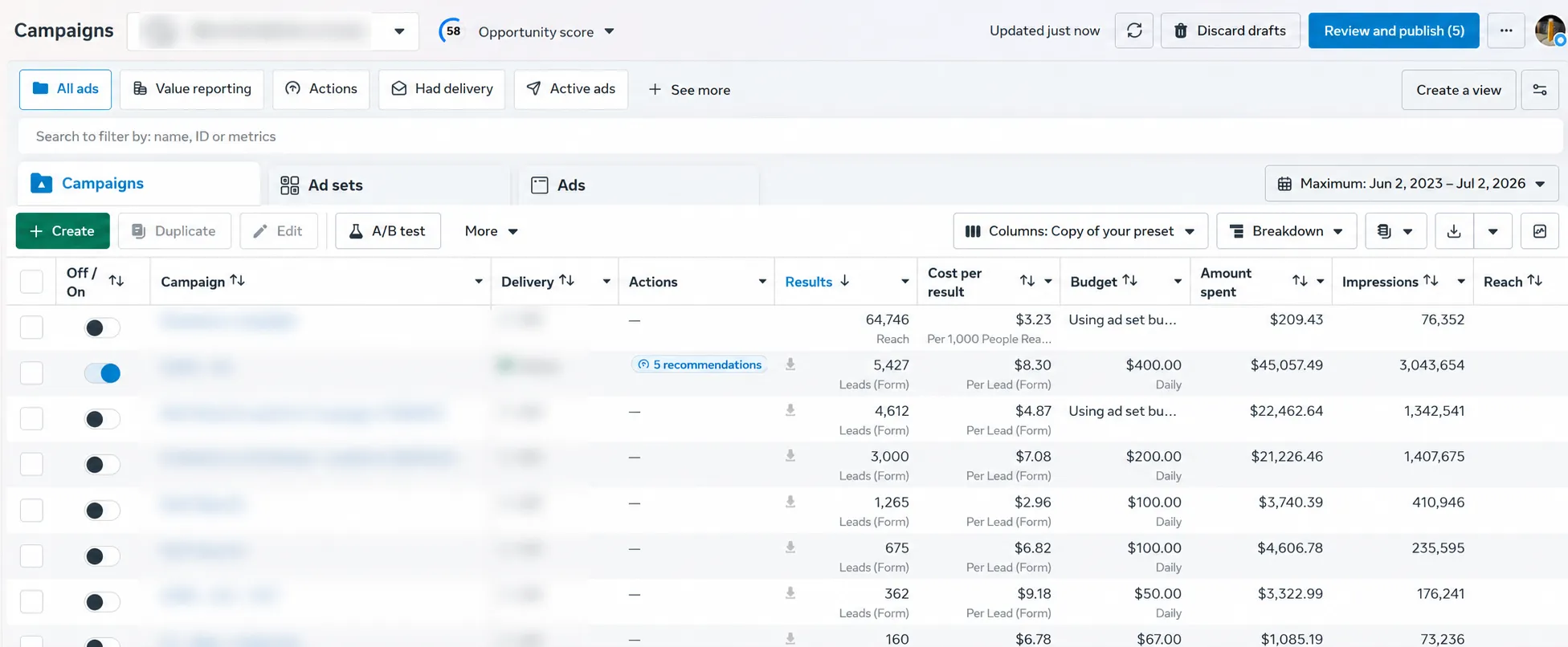
Task: Click the Discard drafts button
Action: click(1230, 31)
